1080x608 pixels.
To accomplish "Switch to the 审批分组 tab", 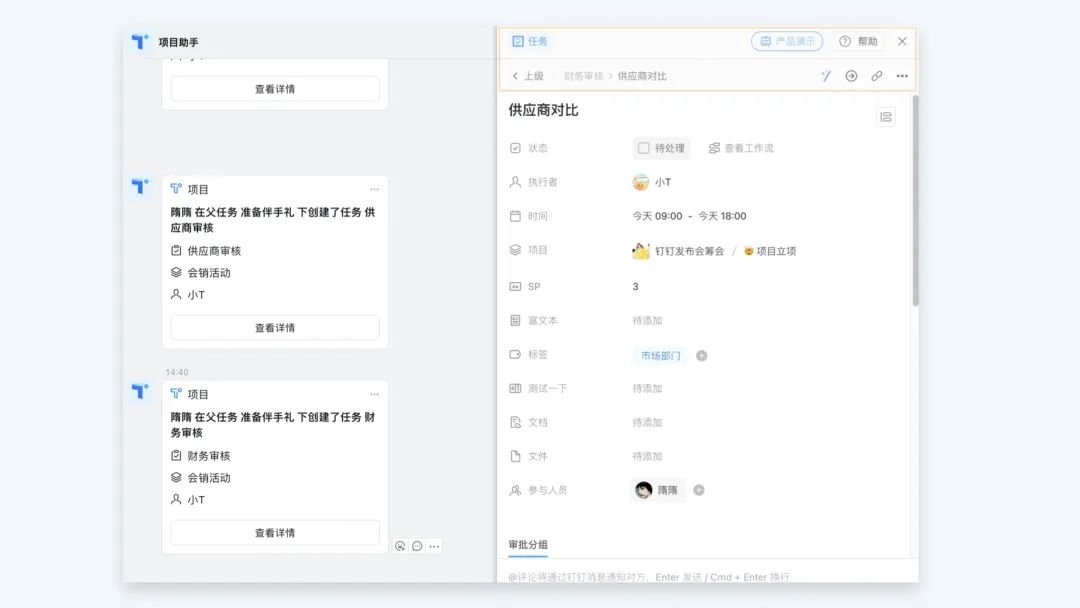I will point(528,545).
